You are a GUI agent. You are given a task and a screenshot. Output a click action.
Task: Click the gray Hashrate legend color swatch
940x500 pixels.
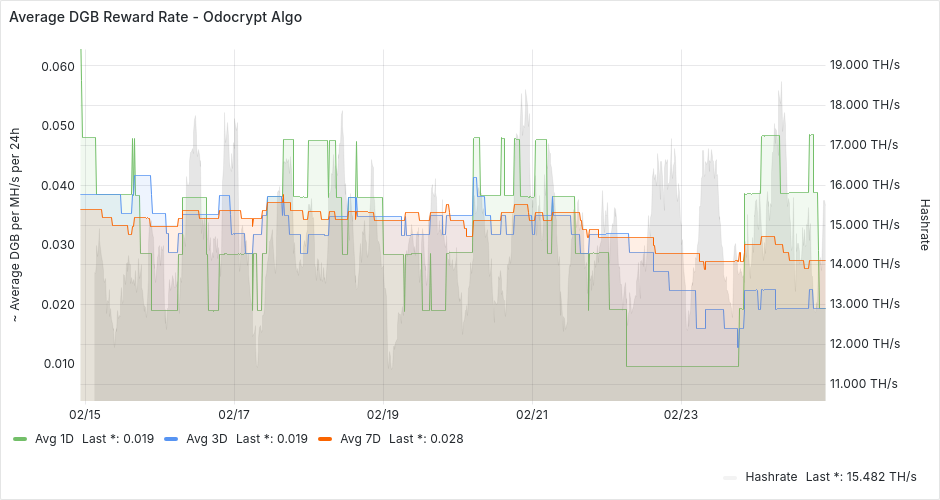tap(729, 476)
